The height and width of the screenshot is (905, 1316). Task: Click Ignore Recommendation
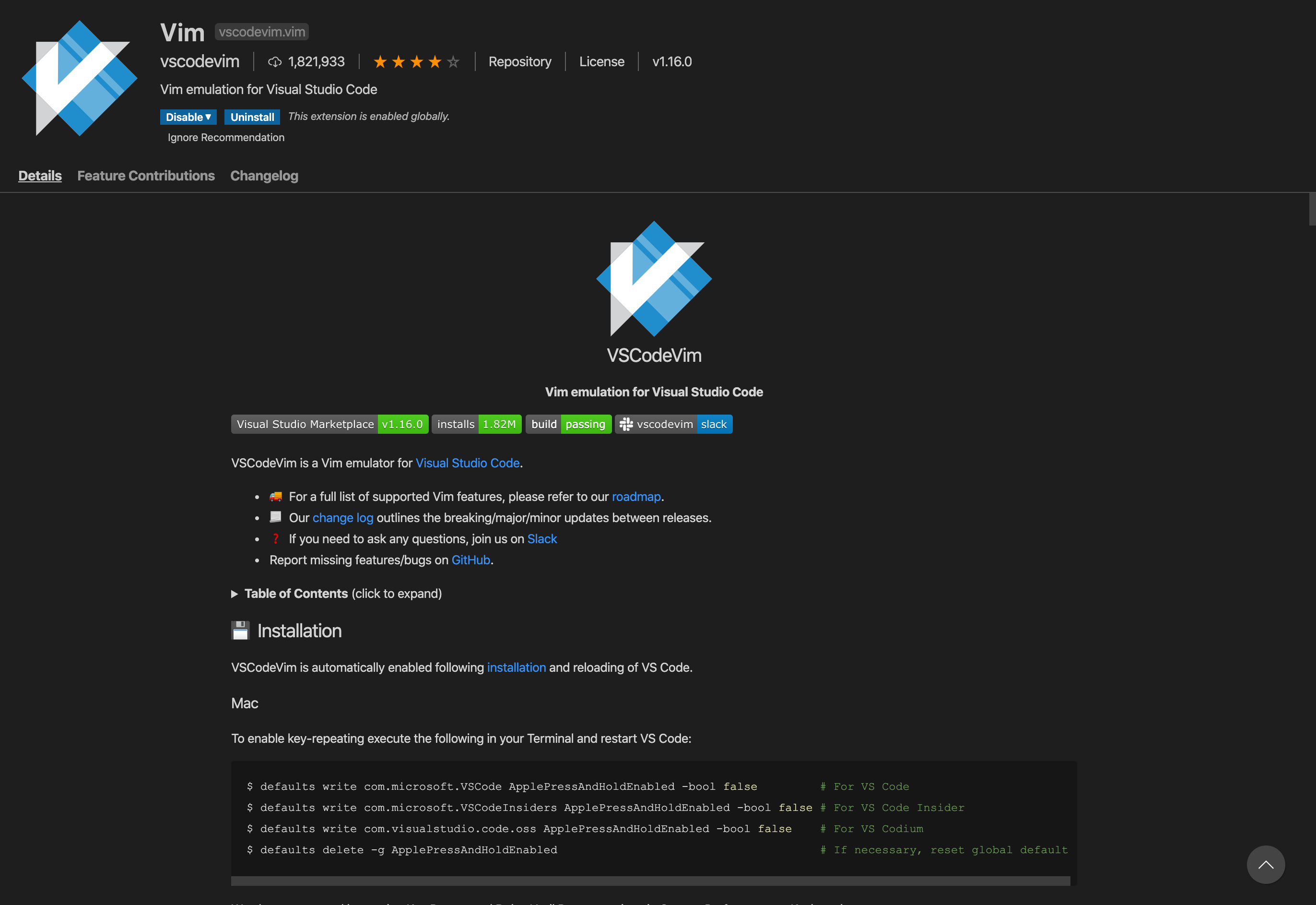click(x=226, y=137)
